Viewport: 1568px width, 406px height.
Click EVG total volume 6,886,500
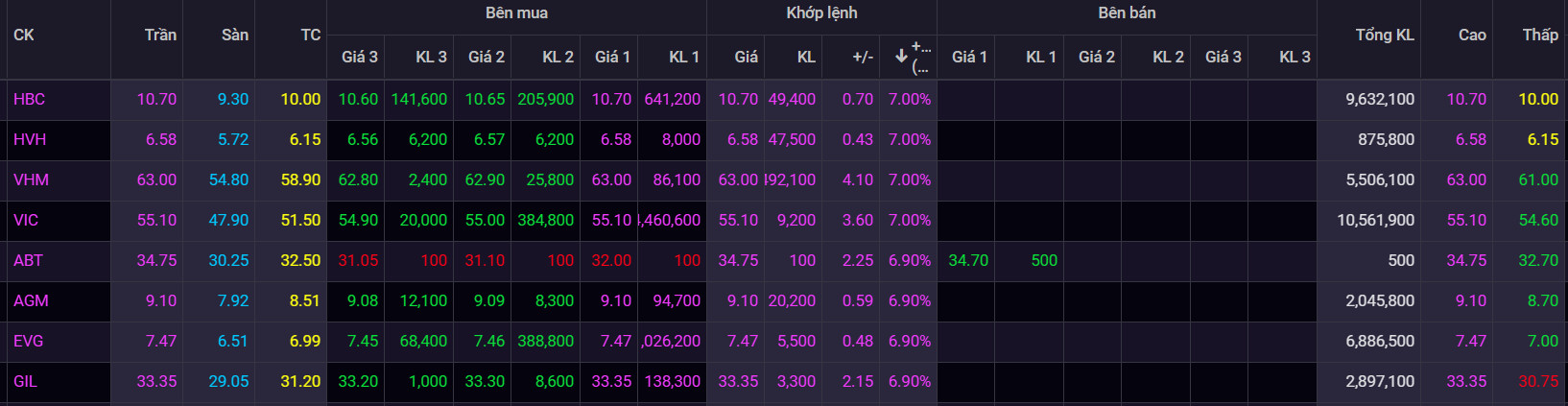pos(1380,341)
